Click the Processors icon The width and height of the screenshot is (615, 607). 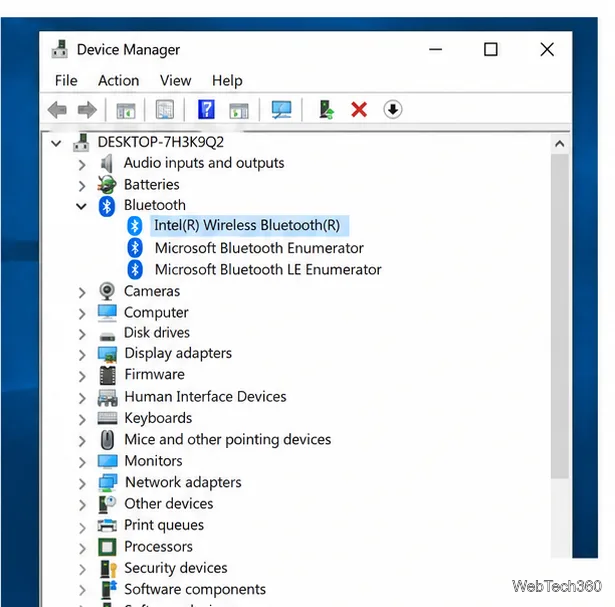(x=107, y=547)
